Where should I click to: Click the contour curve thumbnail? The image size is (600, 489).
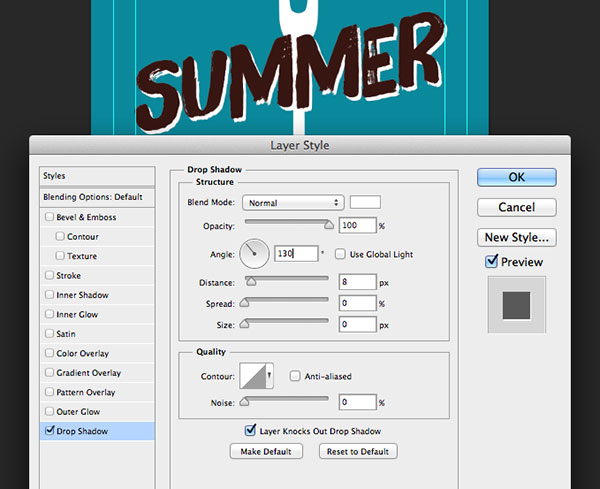coord(253,376)
